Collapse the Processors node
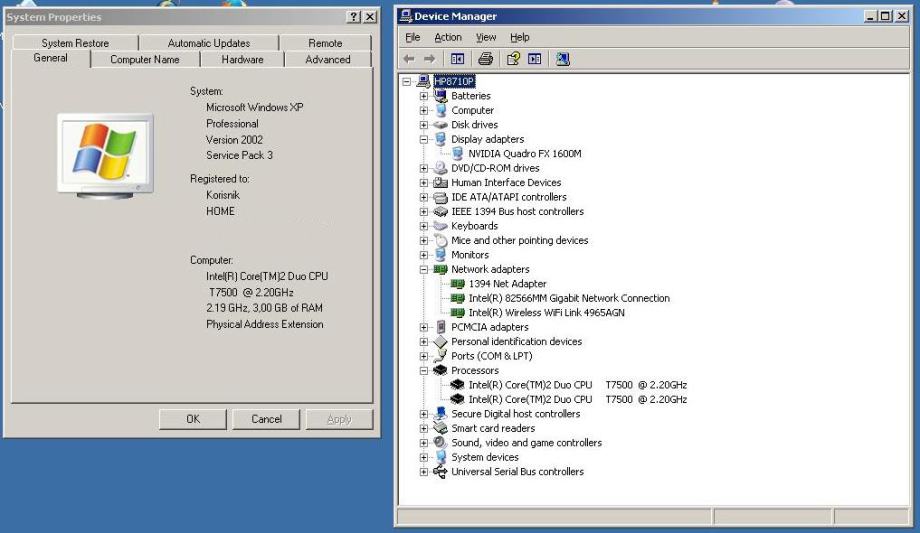 (x=424, y=371)
